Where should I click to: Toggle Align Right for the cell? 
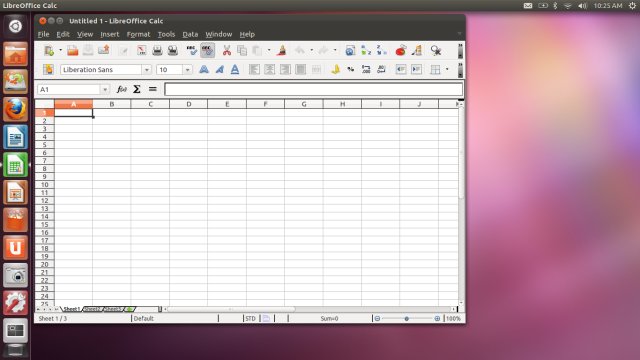285,69
